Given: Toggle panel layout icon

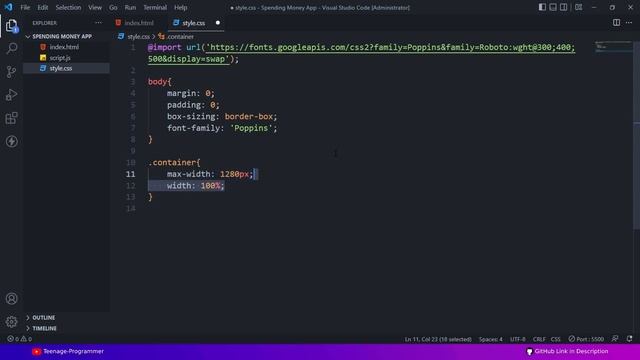Looking at the screenshot, I should click(553, 7).
